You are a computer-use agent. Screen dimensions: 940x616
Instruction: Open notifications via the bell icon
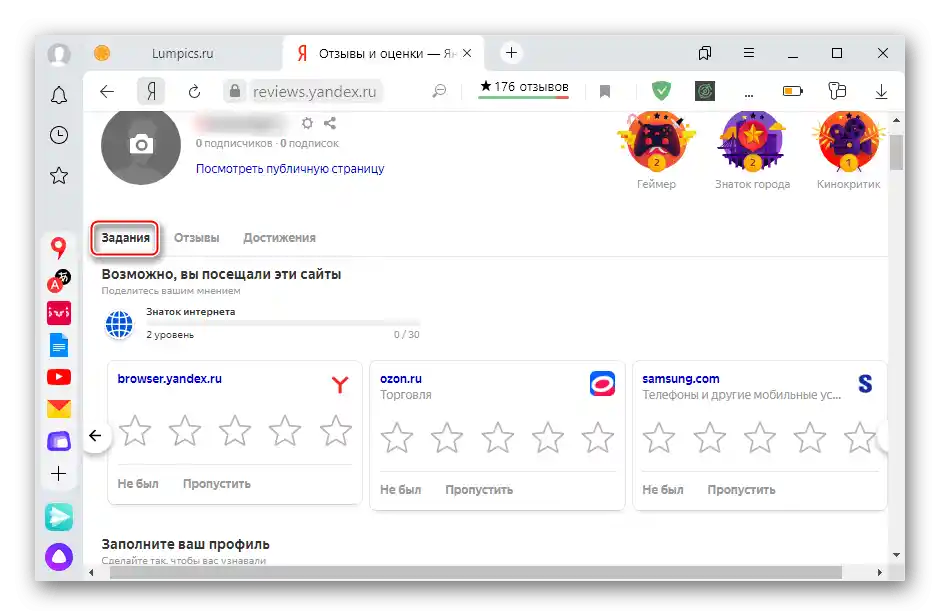[59, 95]
